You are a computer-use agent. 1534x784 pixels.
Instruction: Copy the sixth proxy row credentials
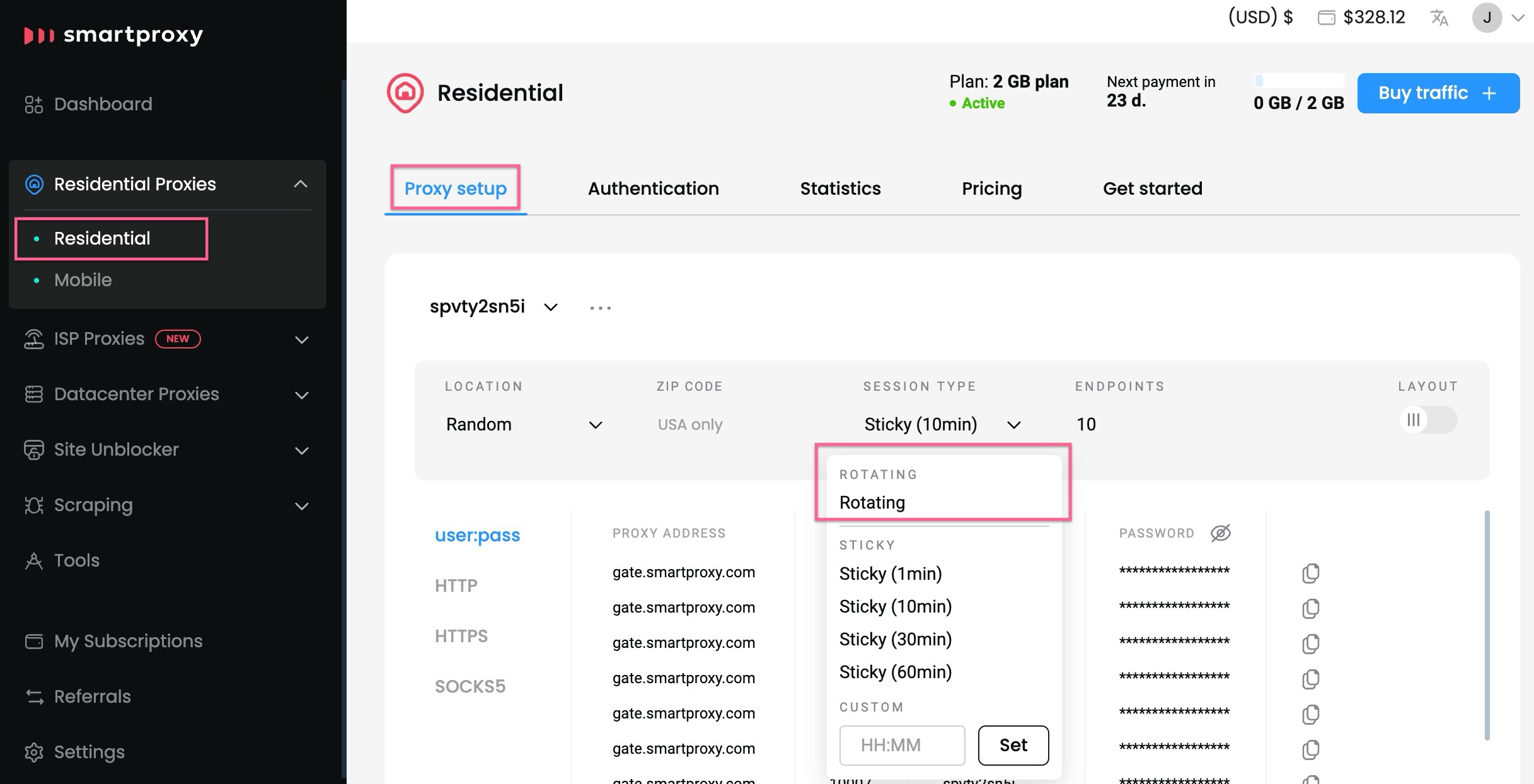click(1311, 749)
